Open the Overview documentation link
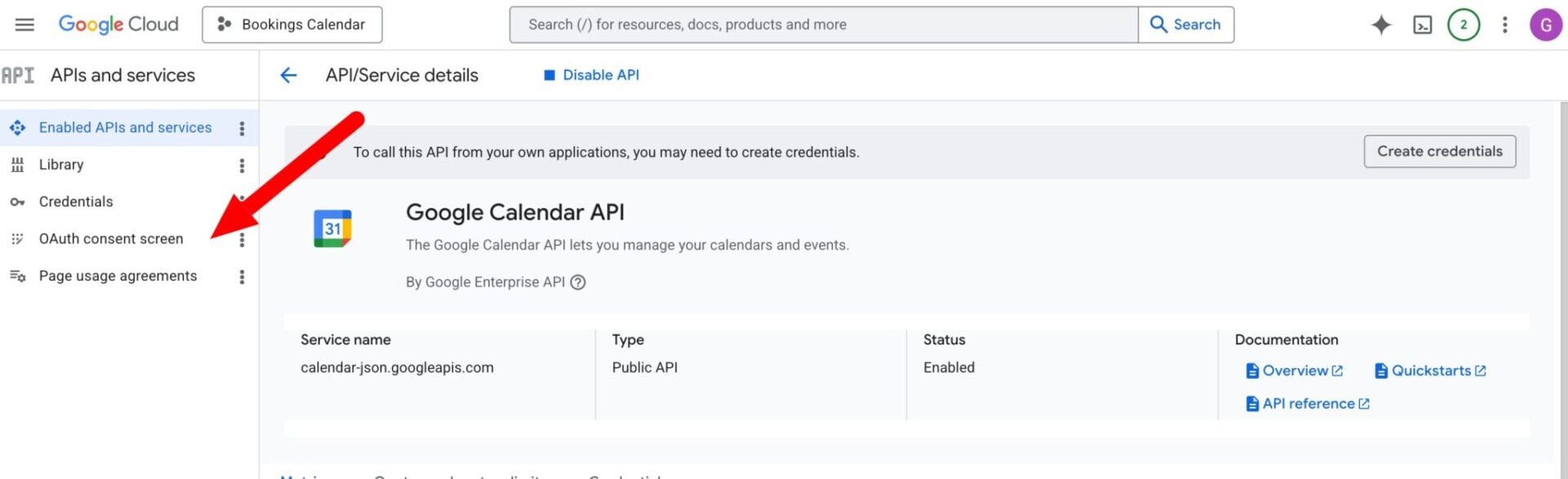 [x=1294, y=370]
